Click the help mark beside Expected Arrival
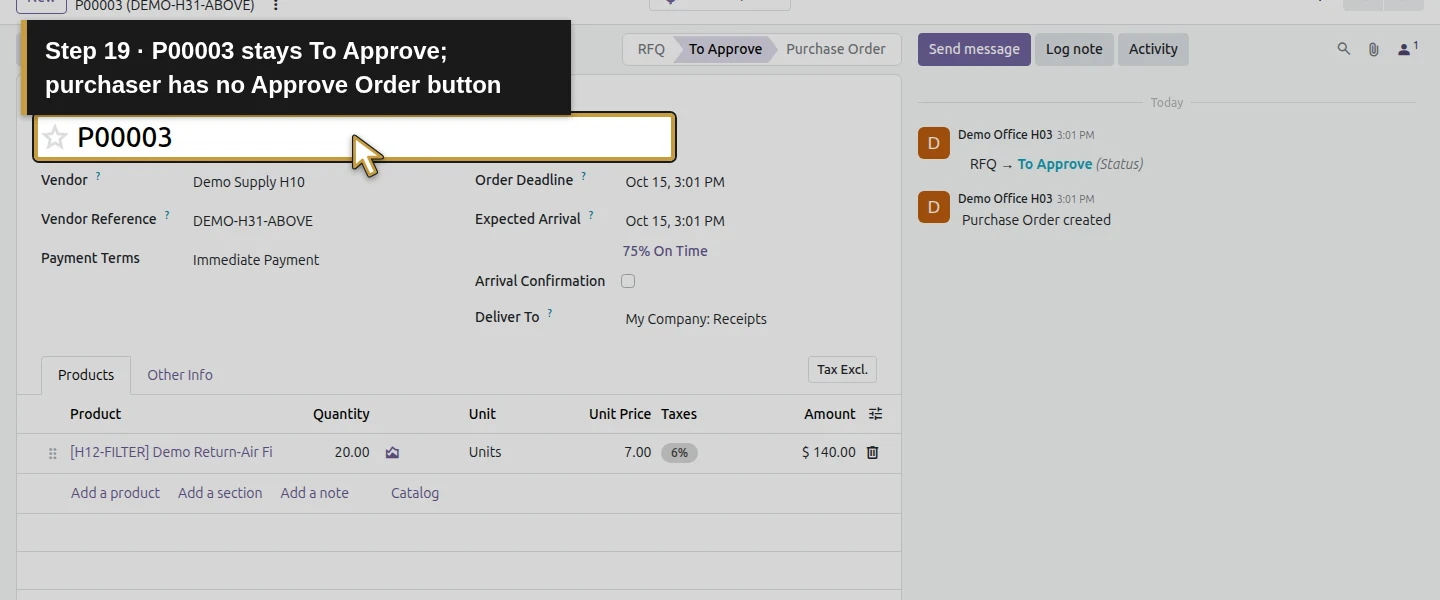 (x=591, y=215)
